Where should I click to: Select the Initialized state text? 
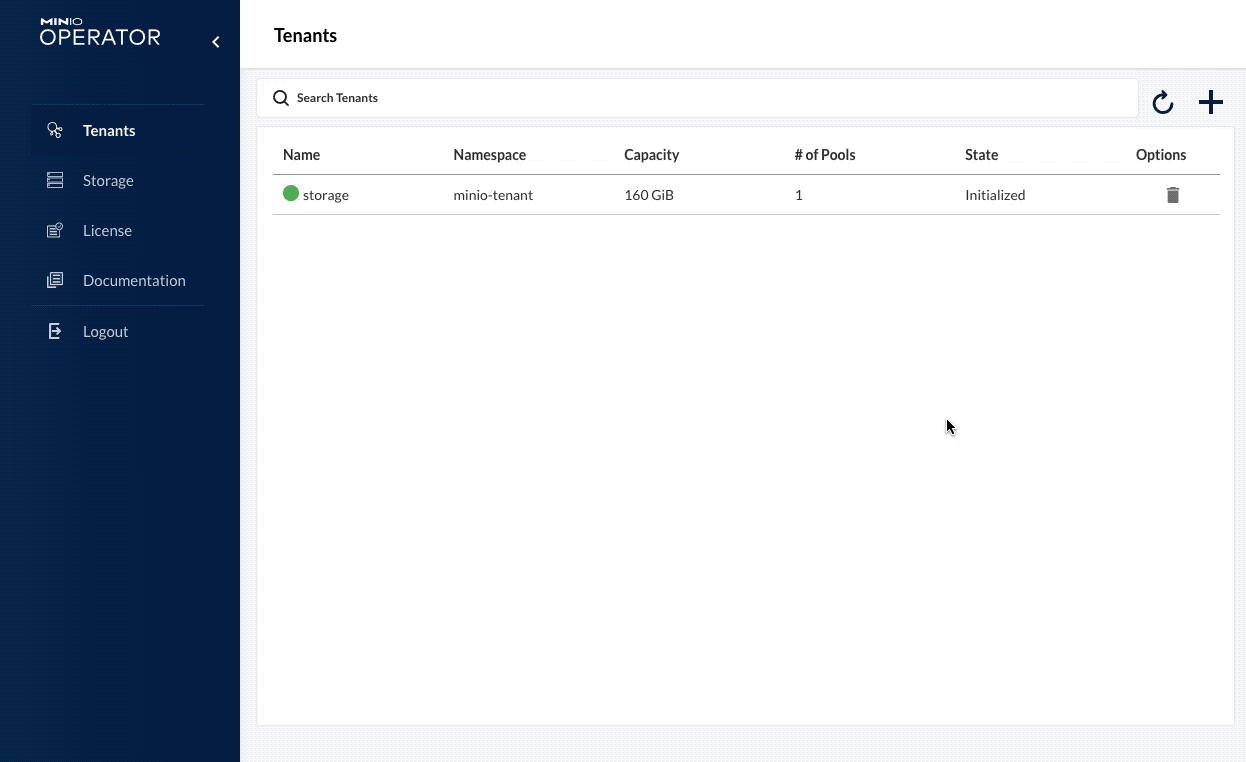pyautogui.click(x=995, y=195)
